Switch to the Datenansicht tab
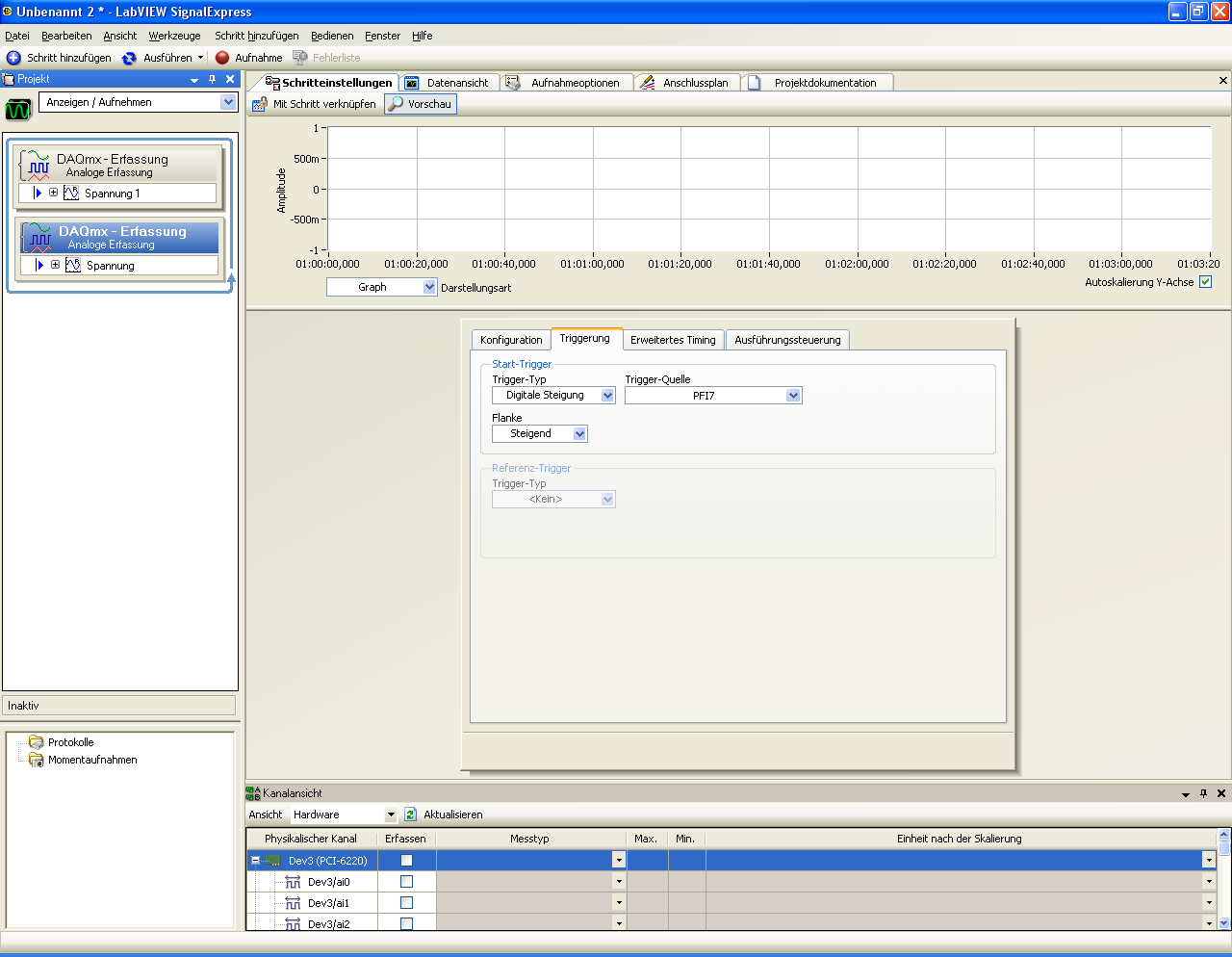The image size is (1232, 957). point(449,83)
